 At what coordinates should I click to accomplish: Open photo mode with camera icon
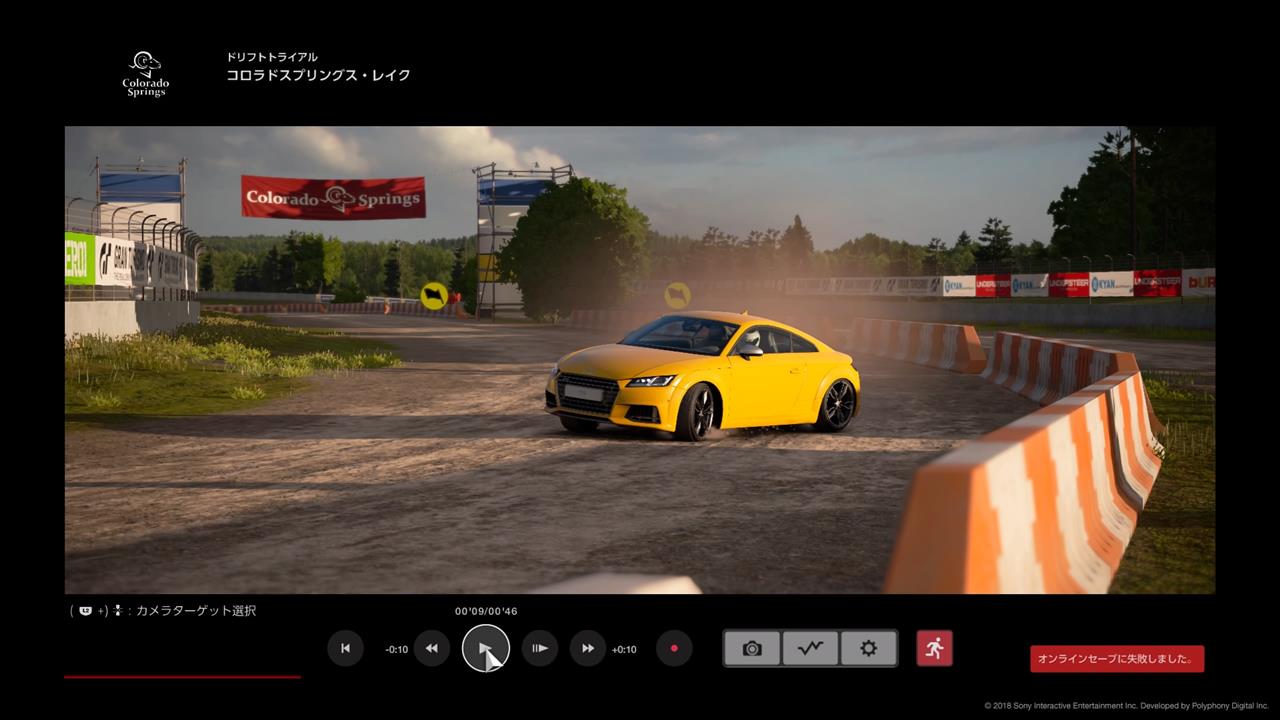click(752, 648)
